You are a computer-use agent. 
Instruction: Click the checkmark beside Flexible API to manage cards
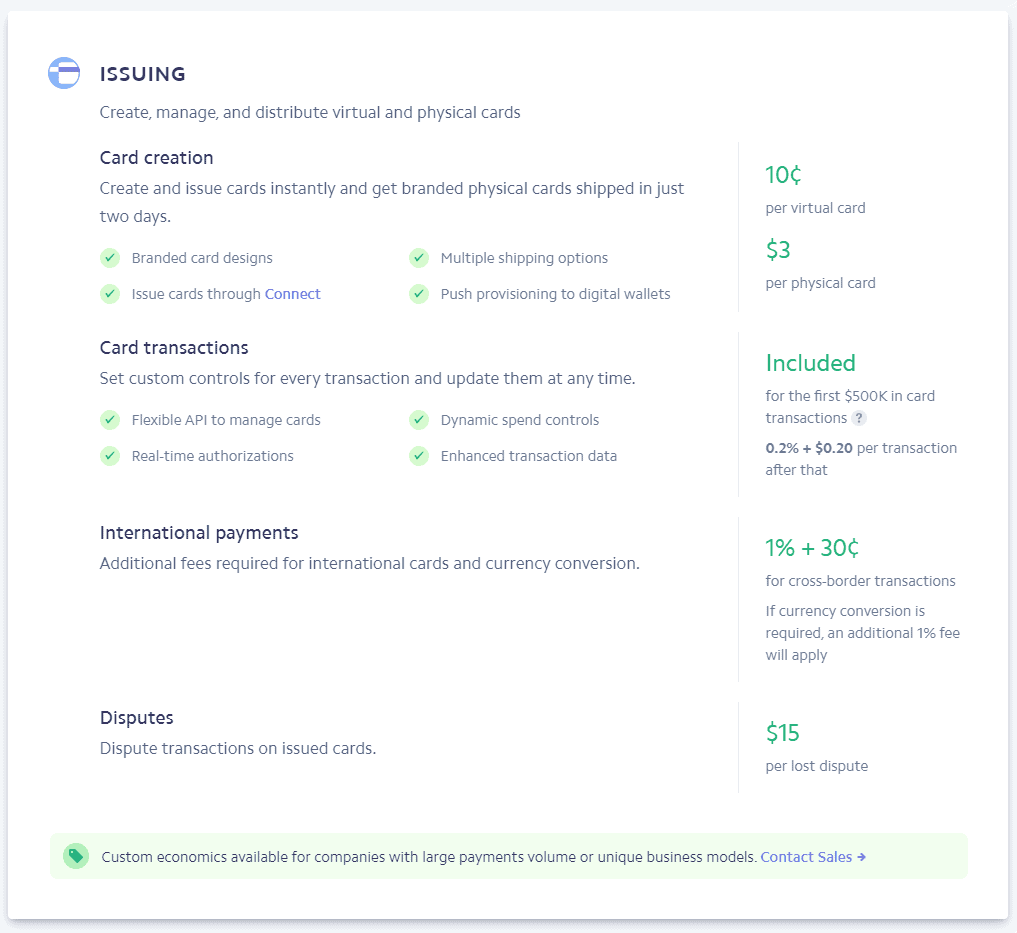pos(110,420)
